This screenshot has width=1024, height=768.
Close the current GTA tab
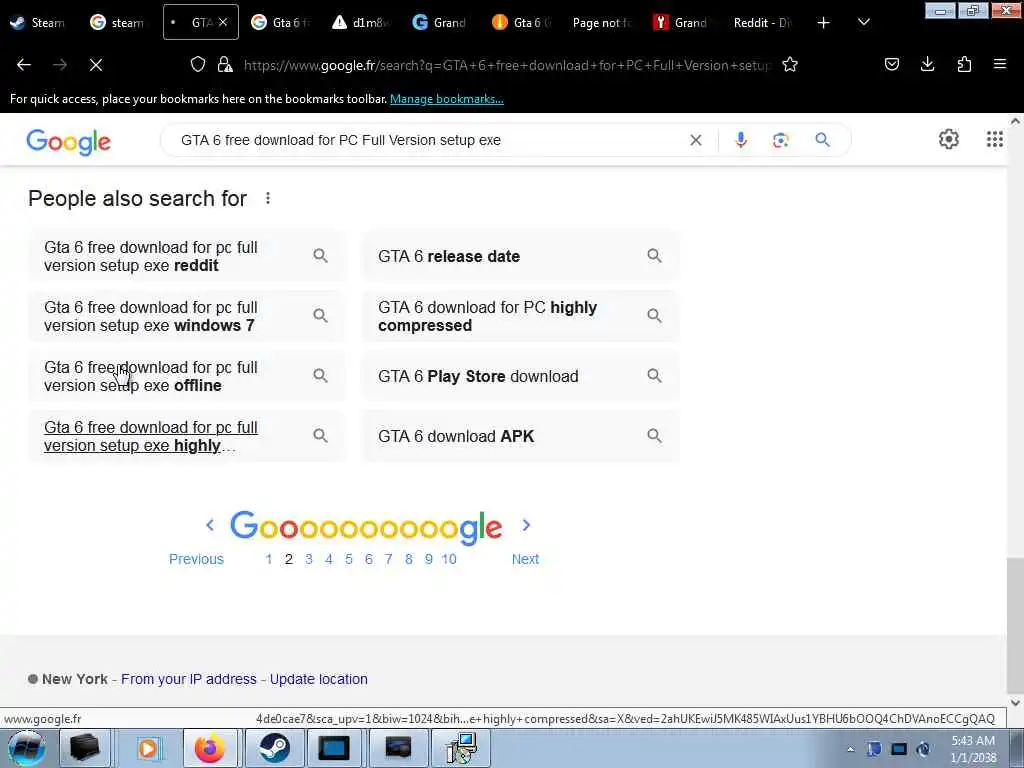click(x=223, y=22)
